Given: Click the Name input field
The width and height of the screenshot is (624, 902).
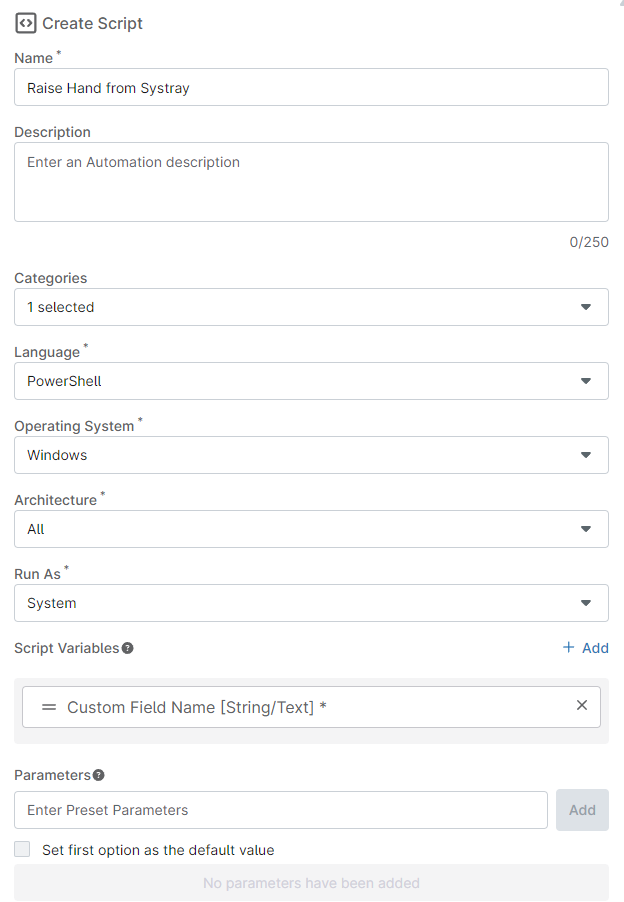Looking at the screenshot, I should click(311, 87).
